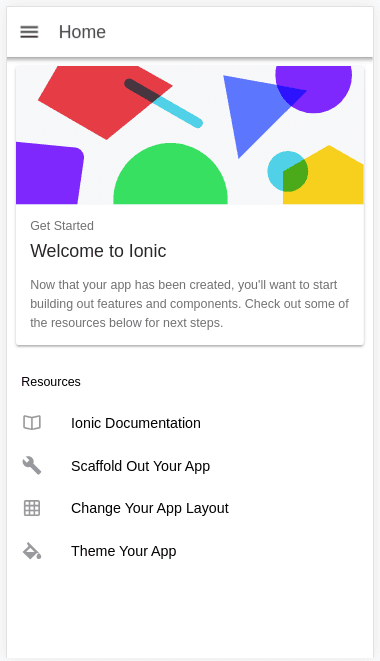The image size is (380, 661).
Task: Click the Resources list header
Action: 51,382
